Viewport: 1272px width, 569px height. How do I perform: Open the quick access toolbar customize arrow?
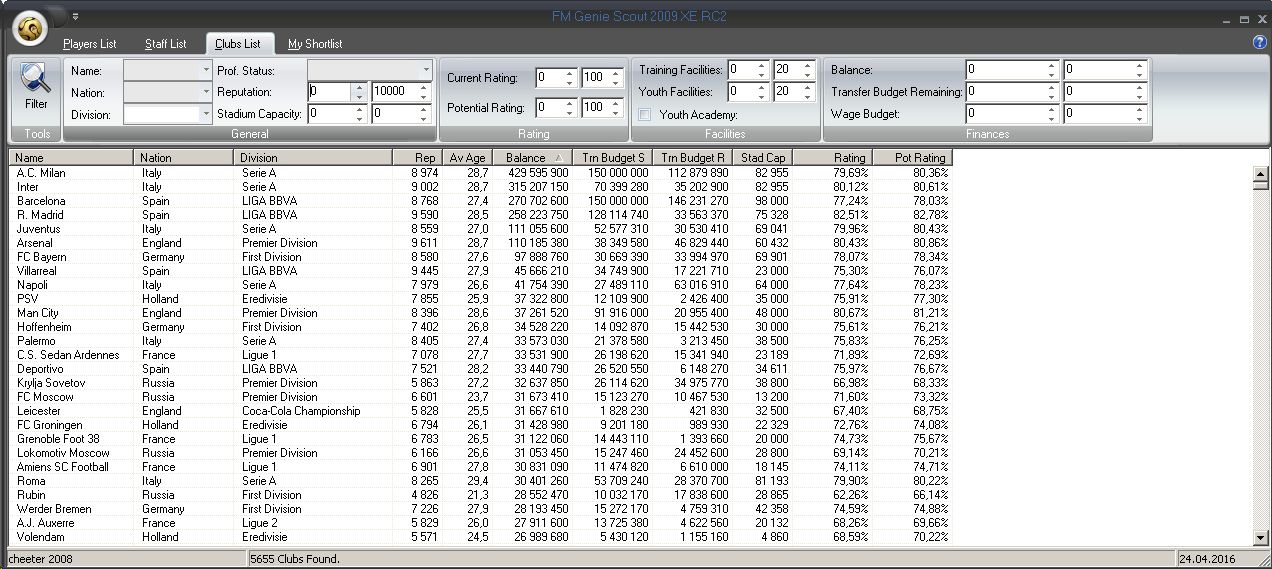pos(76,16)
